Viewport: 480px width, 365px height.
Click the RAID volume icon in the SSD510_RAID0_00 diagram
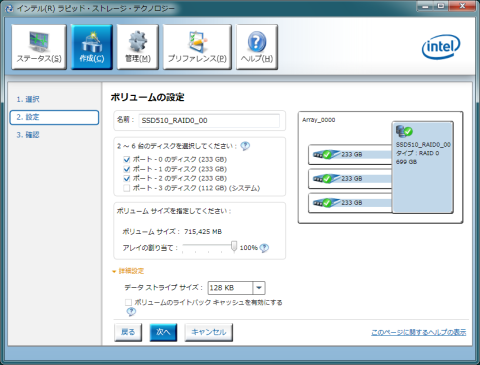[x=404, y=131]
